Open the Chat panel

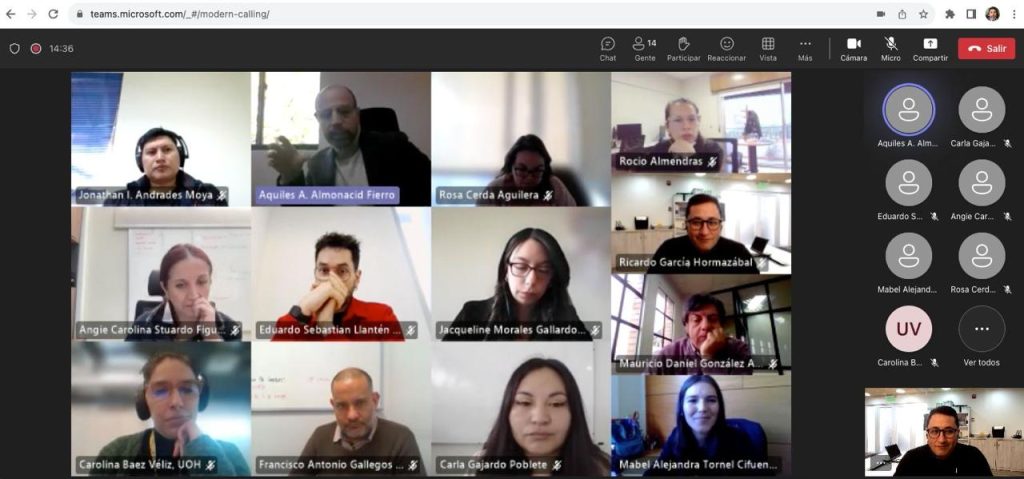[x=607, y=49]
